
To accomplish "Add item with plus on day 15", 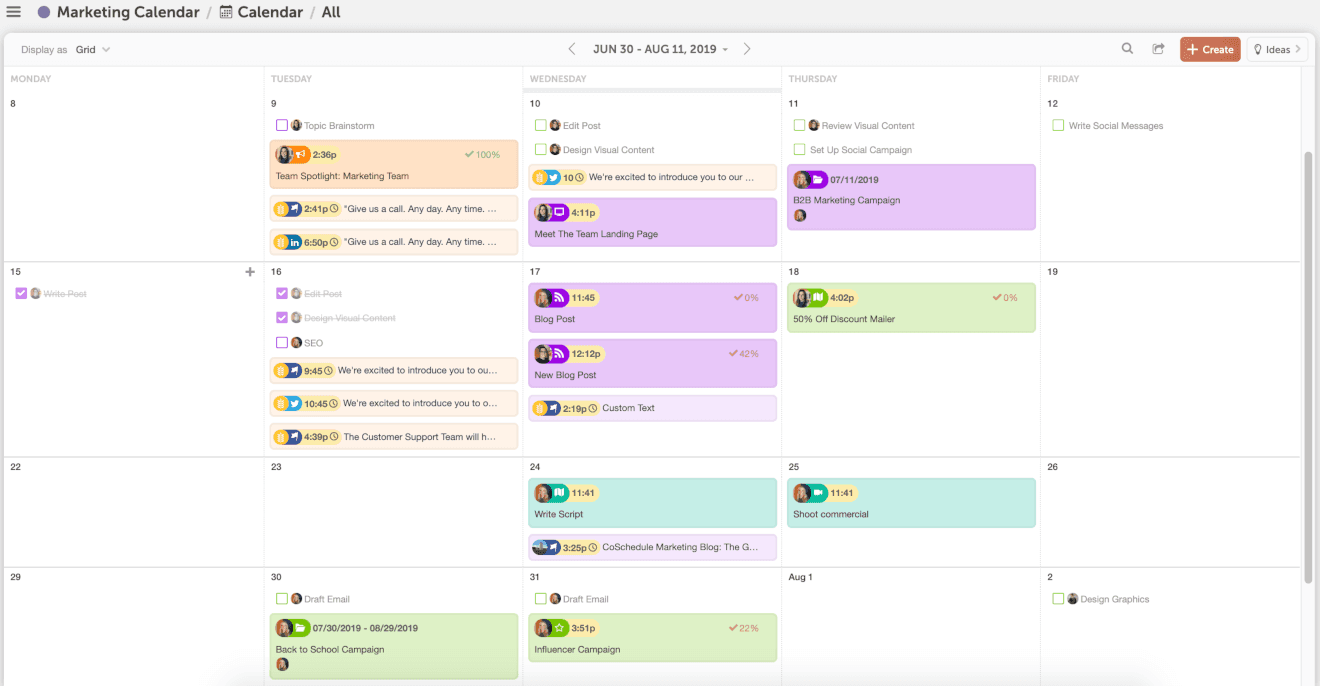I will pos(250,272).
